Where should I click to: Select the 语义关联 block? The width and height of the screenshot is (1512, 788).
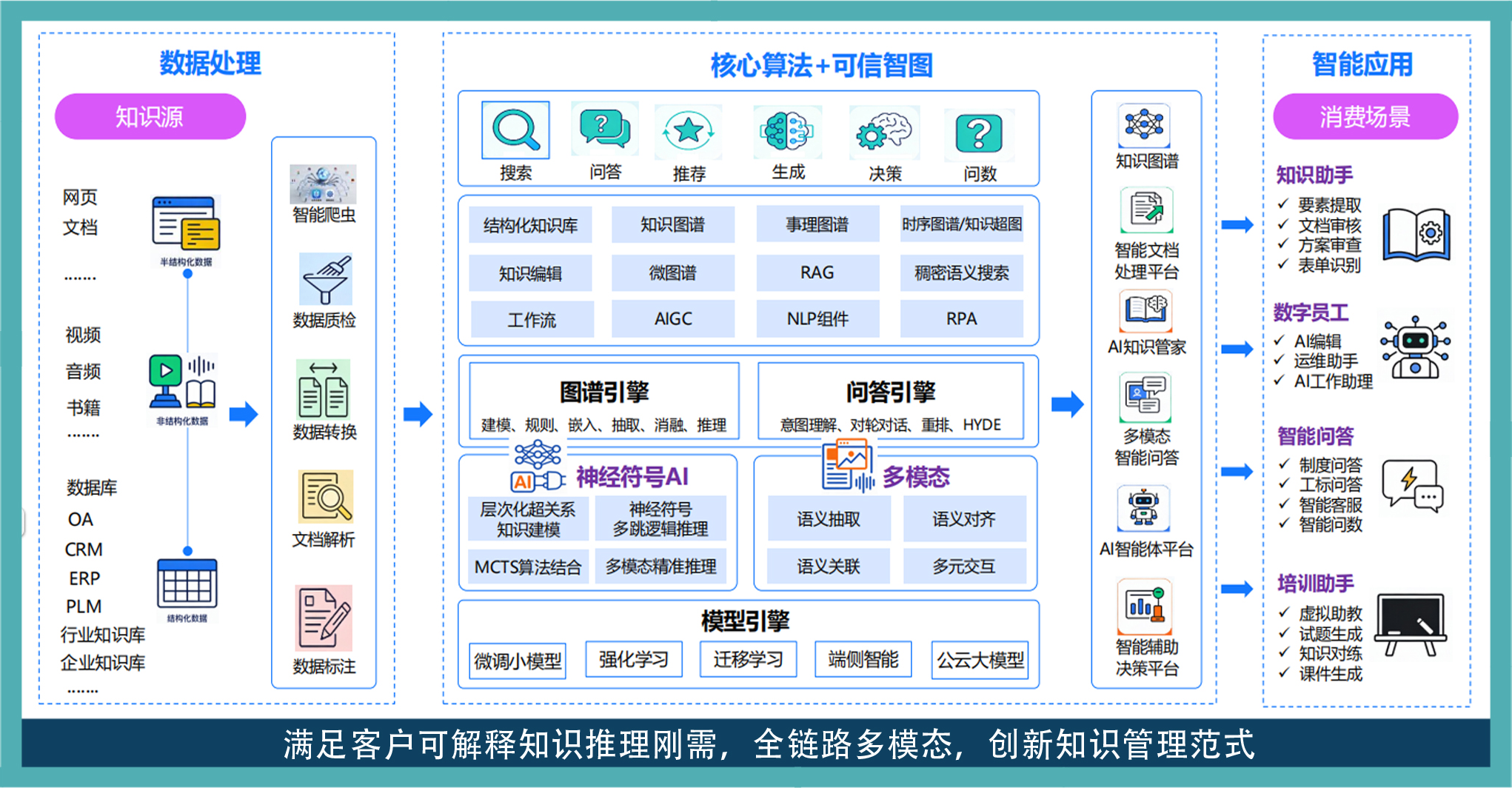[829, 567]
